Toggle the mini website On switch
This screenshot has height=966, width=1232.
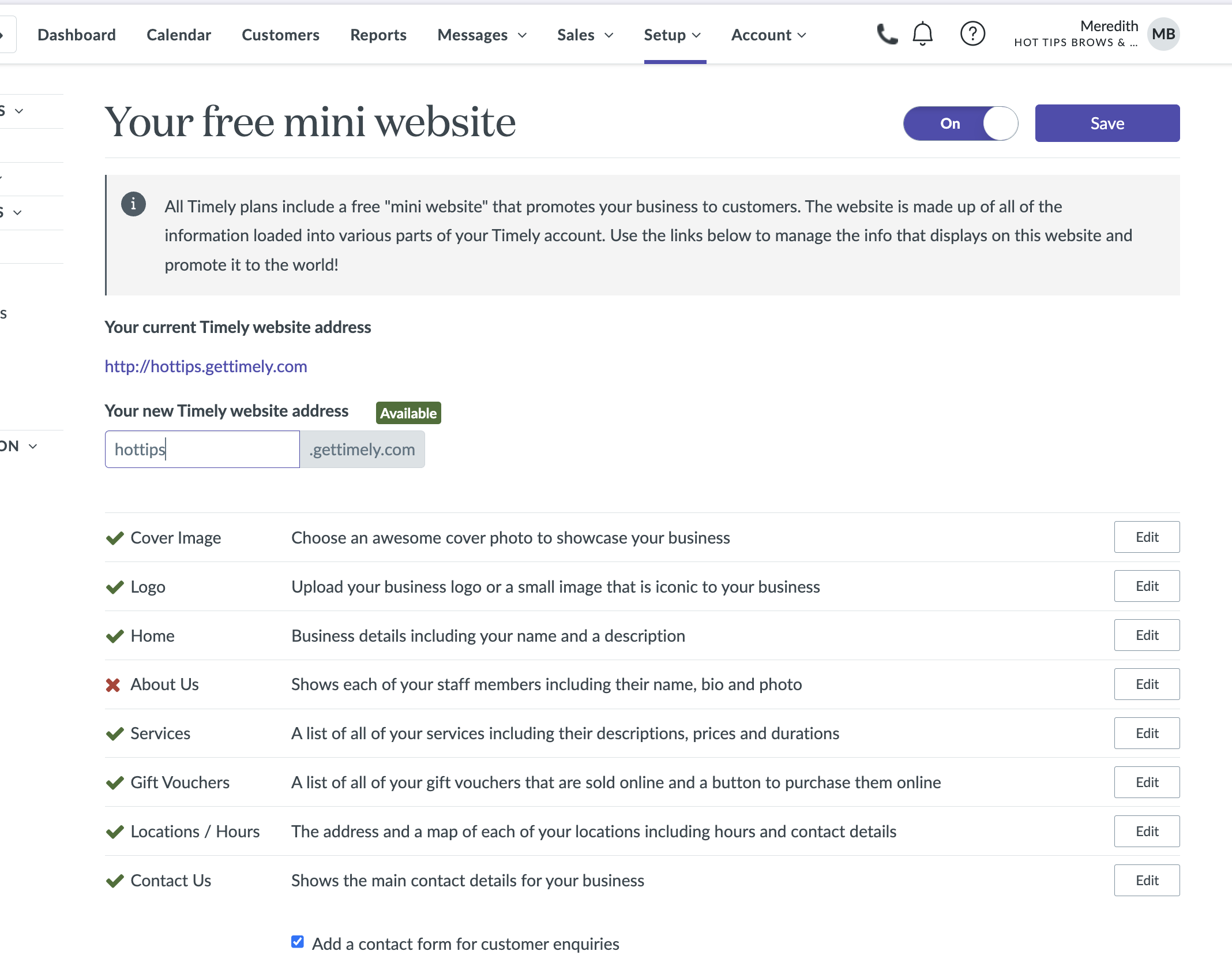960,123
